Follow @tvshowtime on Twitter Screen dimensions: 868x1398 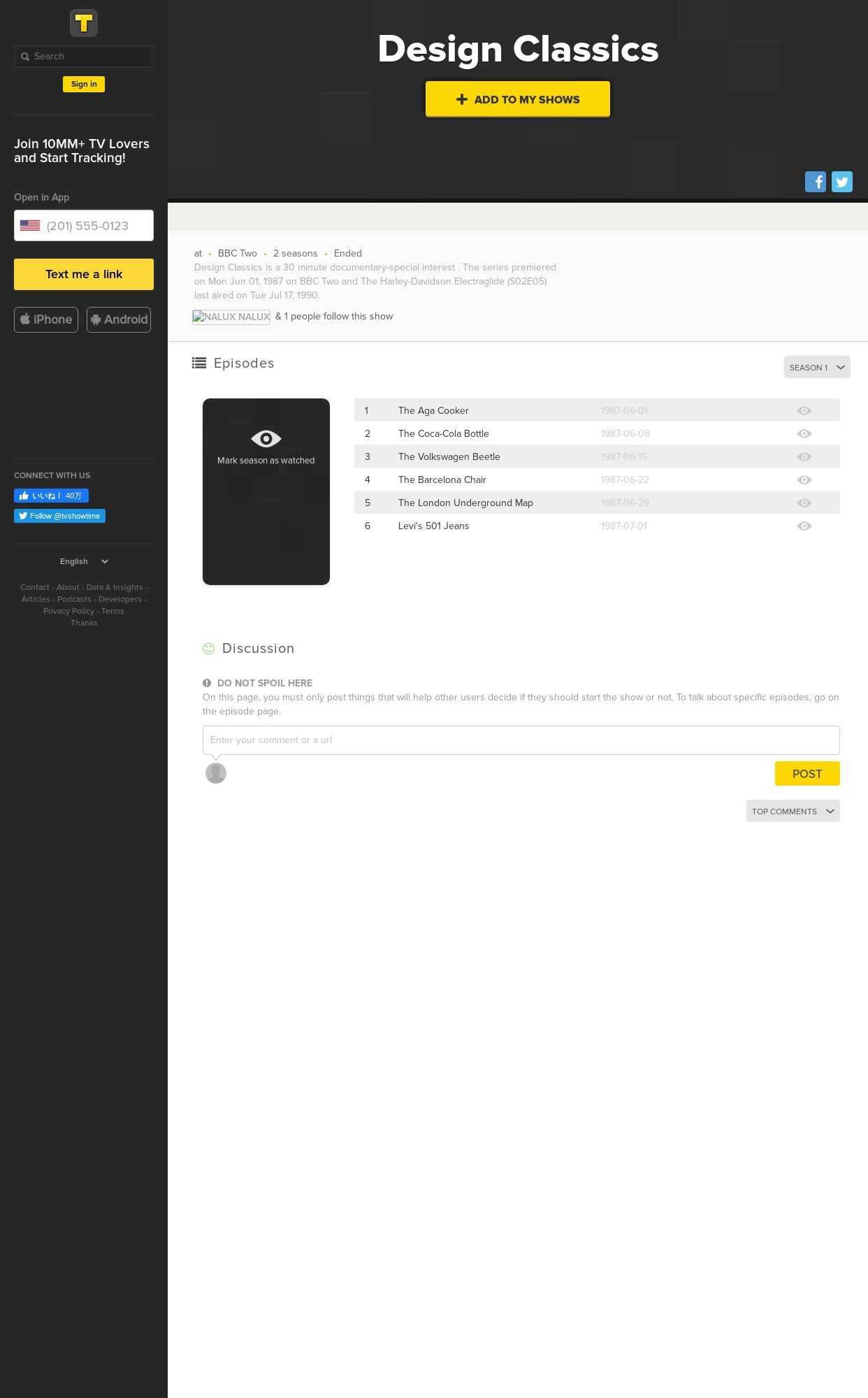pos(59,516)
